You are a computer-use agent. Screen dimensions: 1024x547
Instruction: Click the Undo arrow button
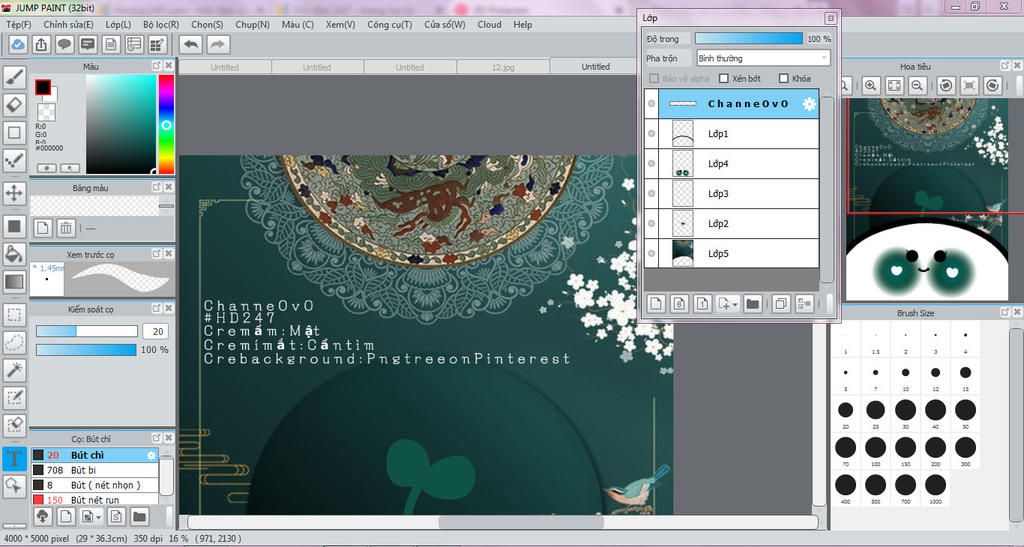(191, 44)
